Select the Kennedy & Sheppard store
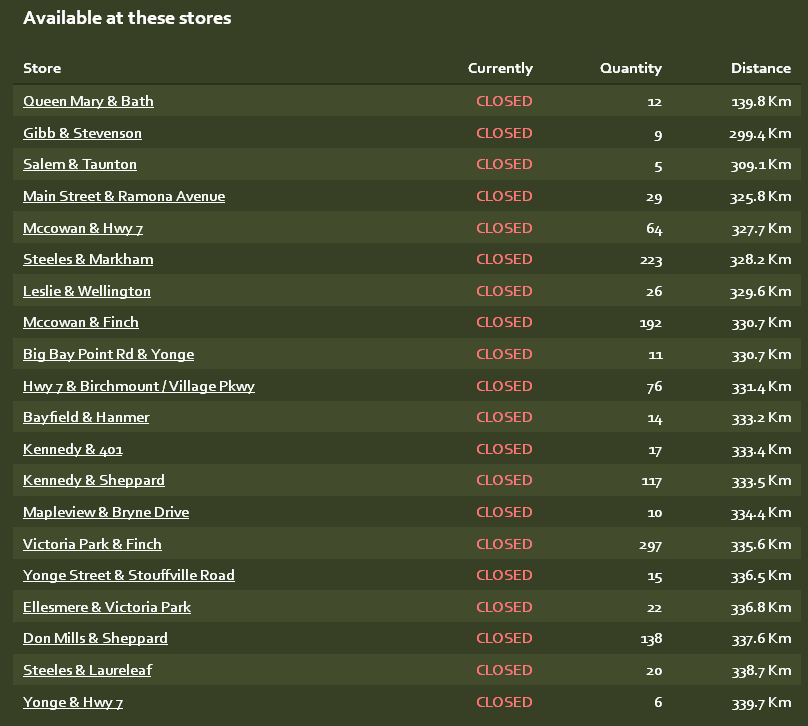 [x=94, y=480]
